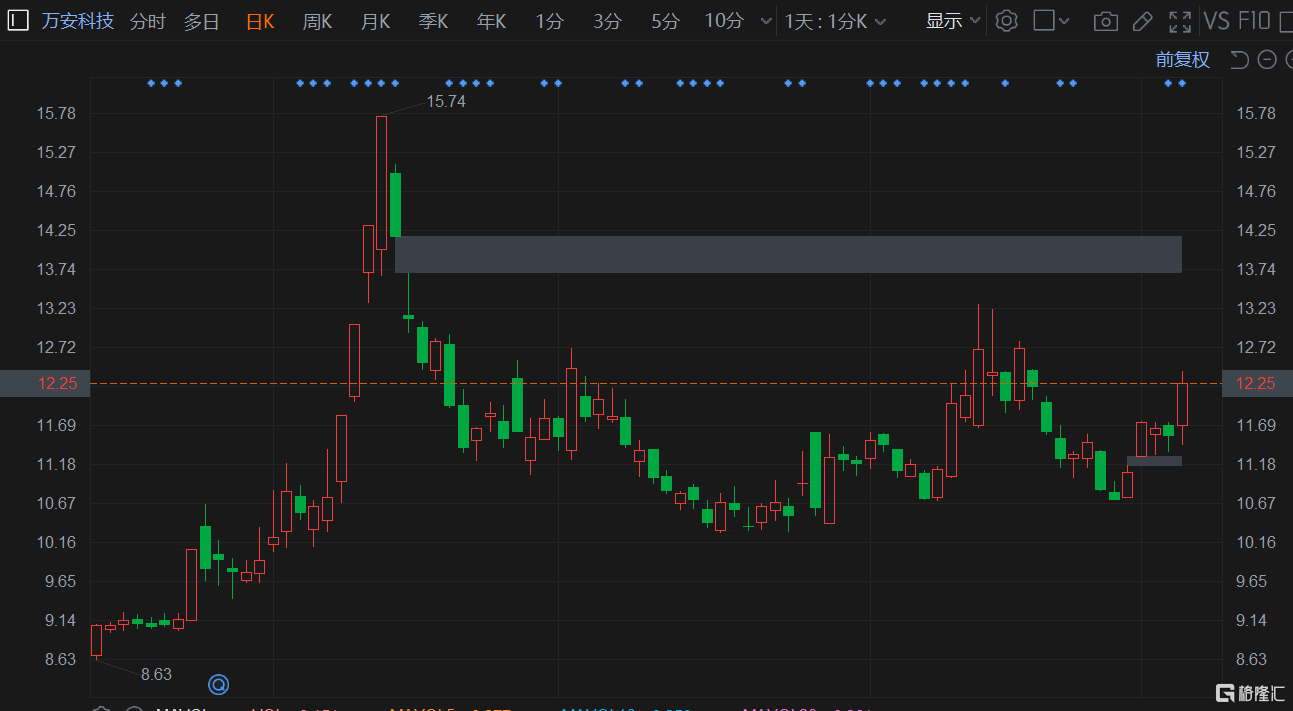Expand more minute intervals after 10分

(x=766, y=21)
